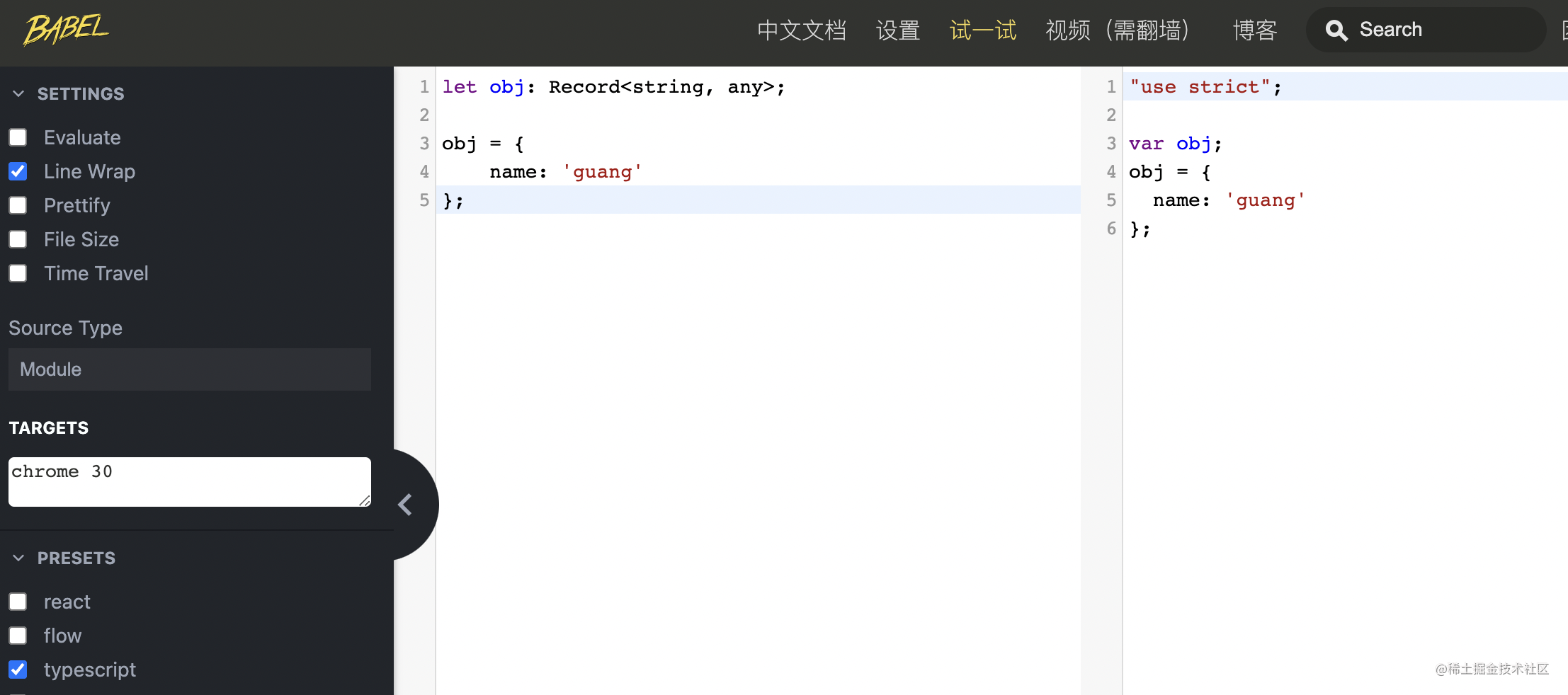Open the Source Type Module dropdown

point(189,369)
